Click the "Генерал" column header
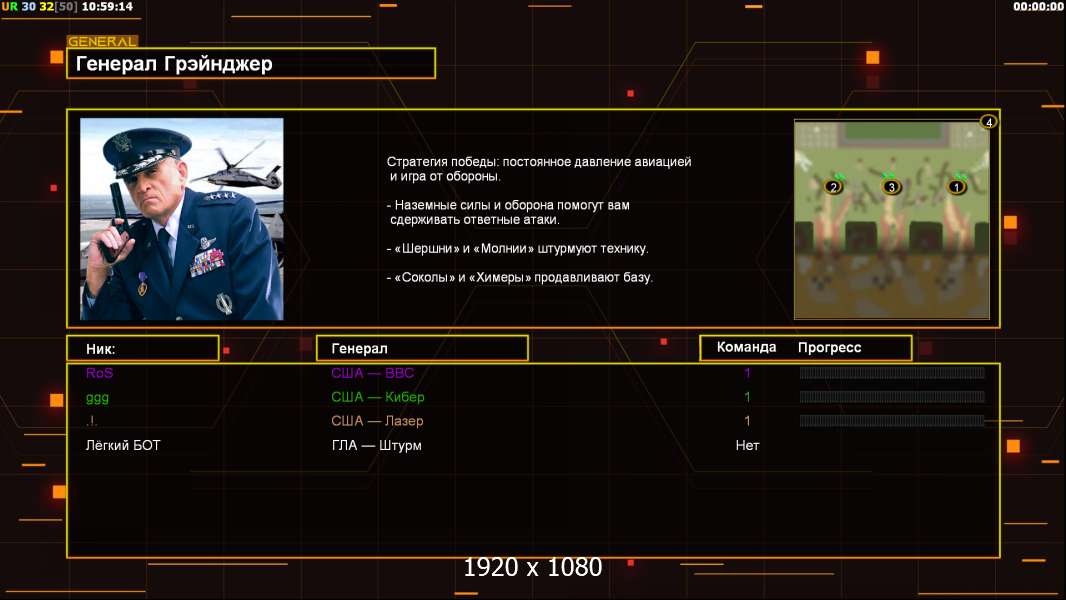 click(x=422, y=349)
